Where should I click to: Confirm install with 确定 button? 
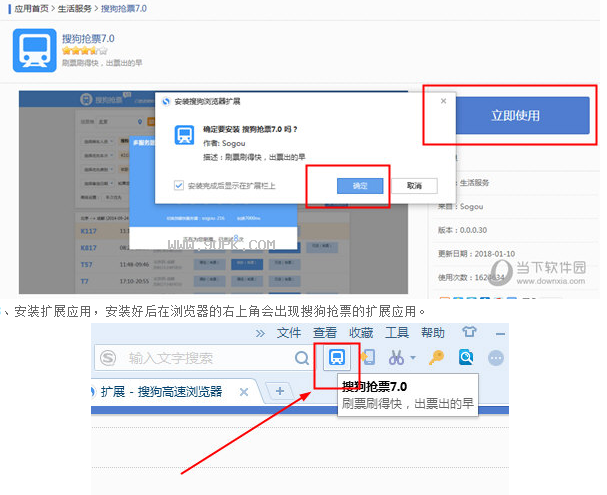click(360, 186)
